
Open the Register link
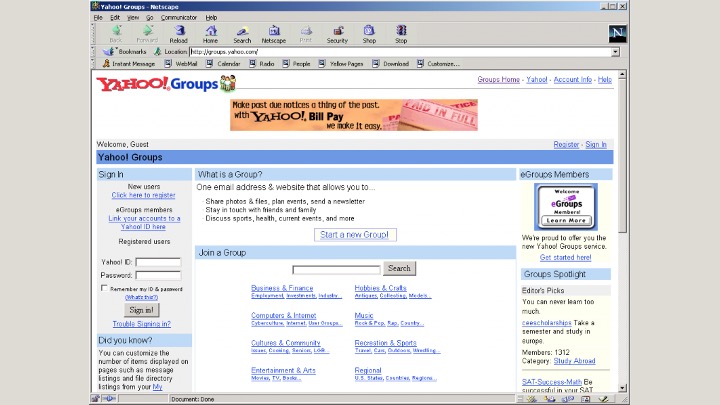tap(566, 145)
